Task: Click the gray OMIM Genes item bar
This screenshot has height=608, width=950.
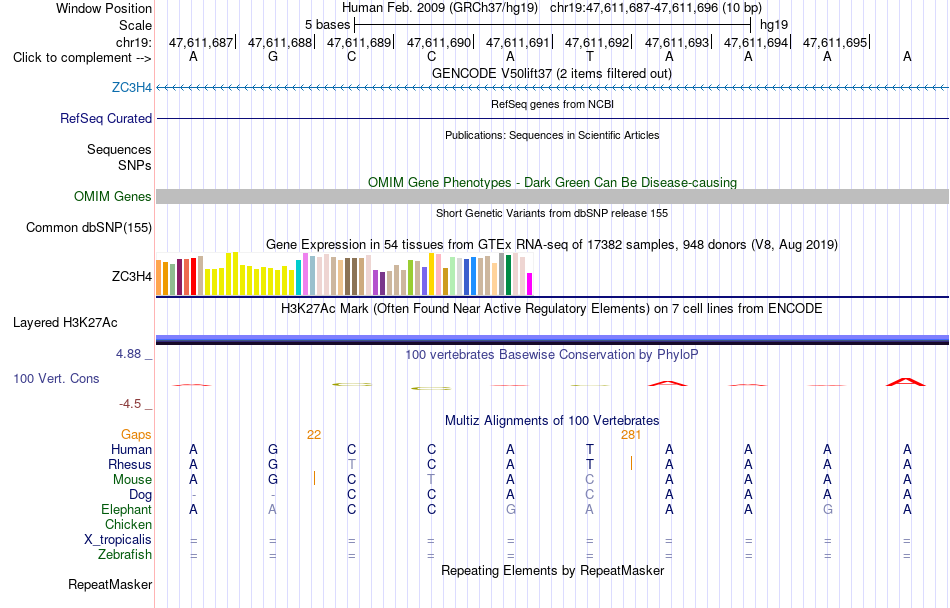Action: (552, 196)
